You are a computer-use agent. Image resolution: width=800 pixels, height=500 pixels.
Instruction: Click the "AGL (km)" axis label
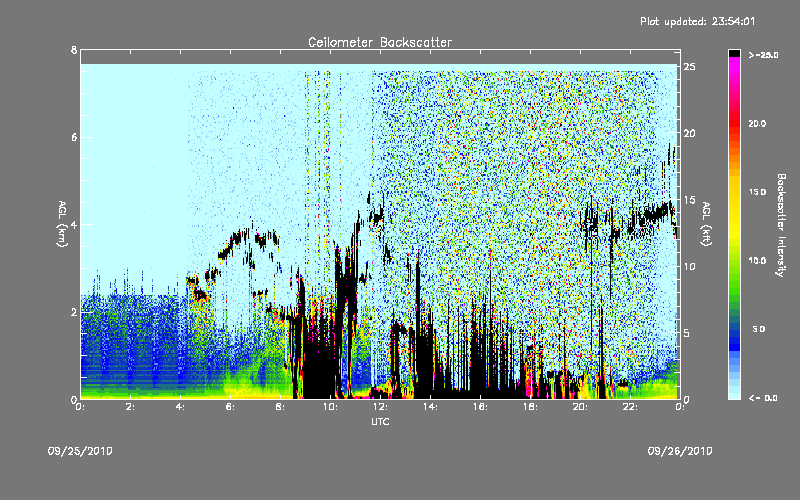pos(62,224)
